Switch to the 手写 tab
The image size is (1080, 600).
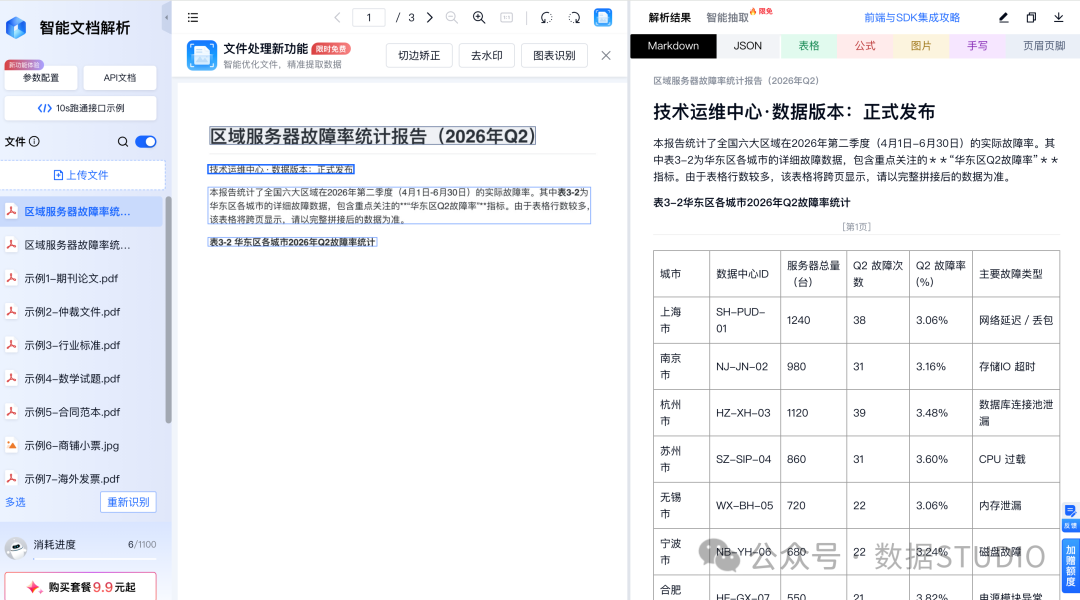[x=977, y=45]
